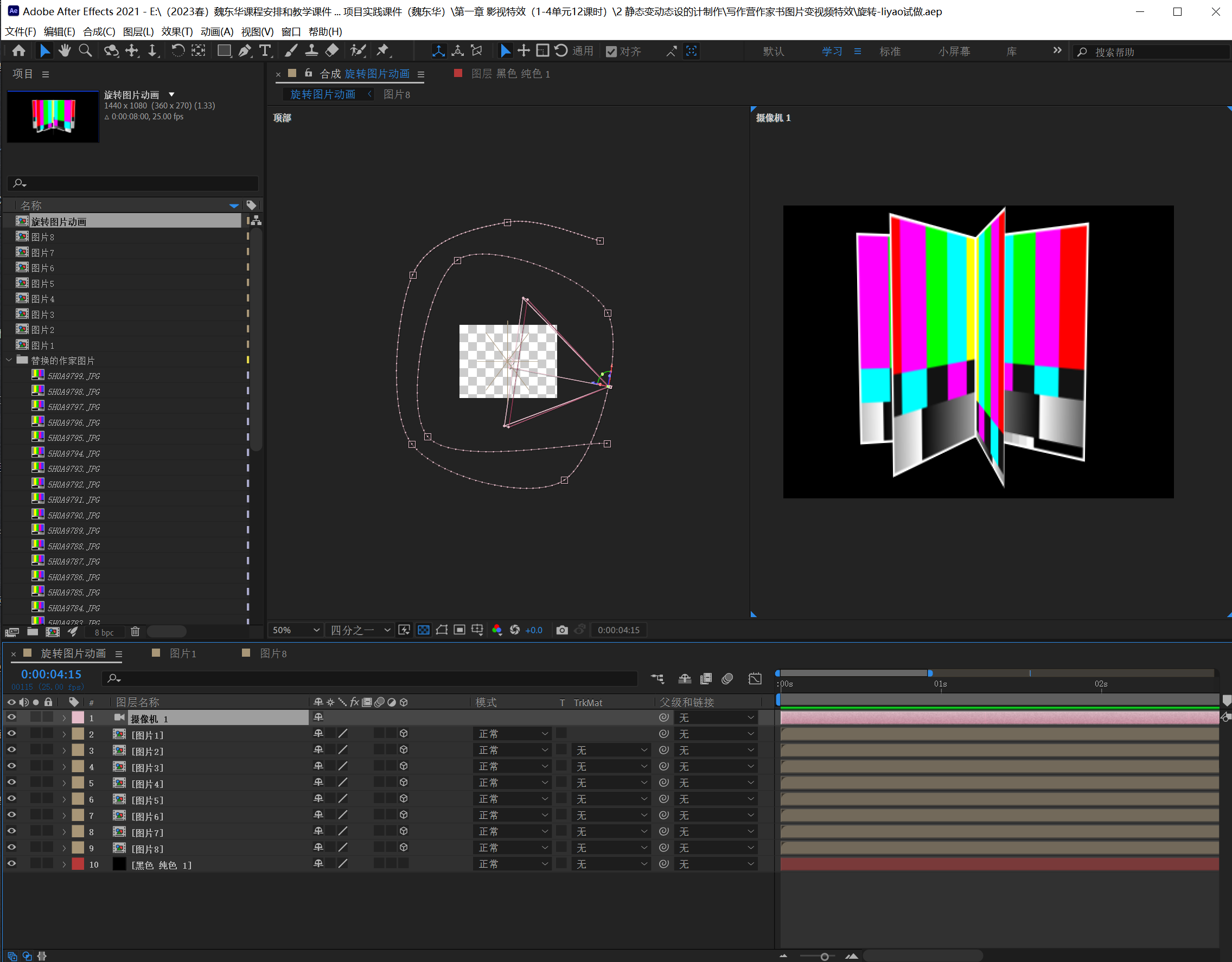Choose the 标准 workspace
The width and height of the screenshot is (1232, 962).
pyautogui.click(x=890, y=52)
